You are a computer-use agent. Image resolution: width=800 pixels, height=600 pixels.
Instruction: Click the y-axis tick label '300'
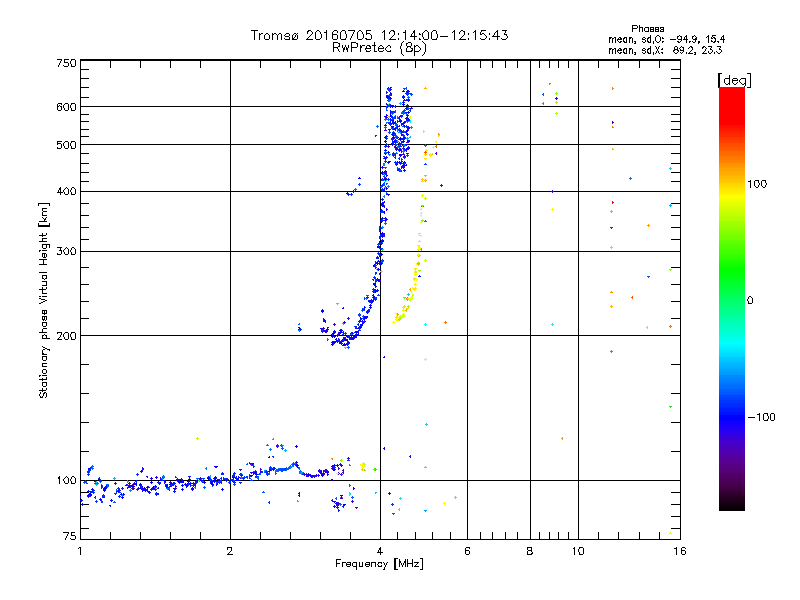pyautogui.click(x=67, y=251)
